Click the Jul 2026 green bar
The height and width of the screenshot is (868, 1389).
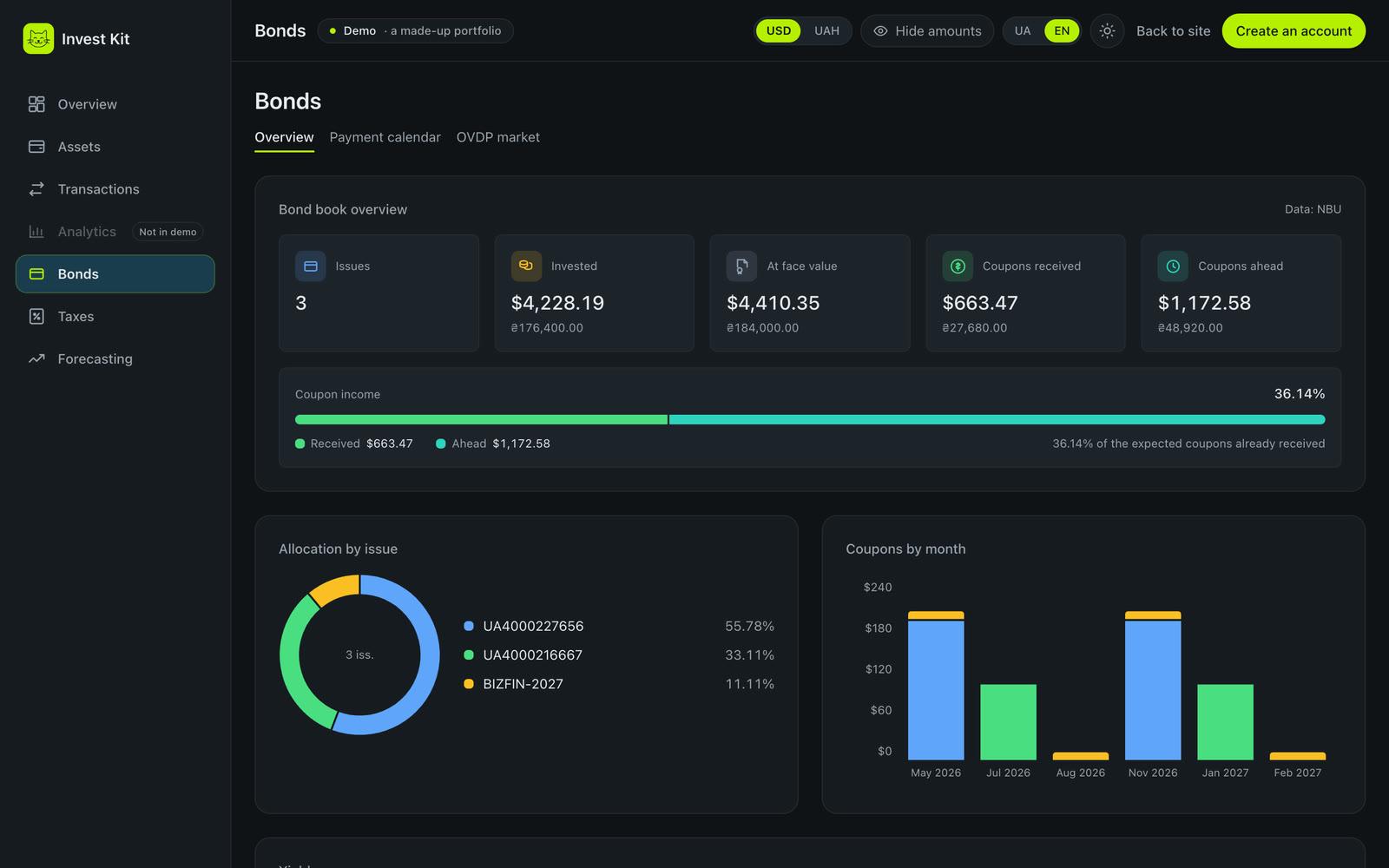(x=1008, y=722)
